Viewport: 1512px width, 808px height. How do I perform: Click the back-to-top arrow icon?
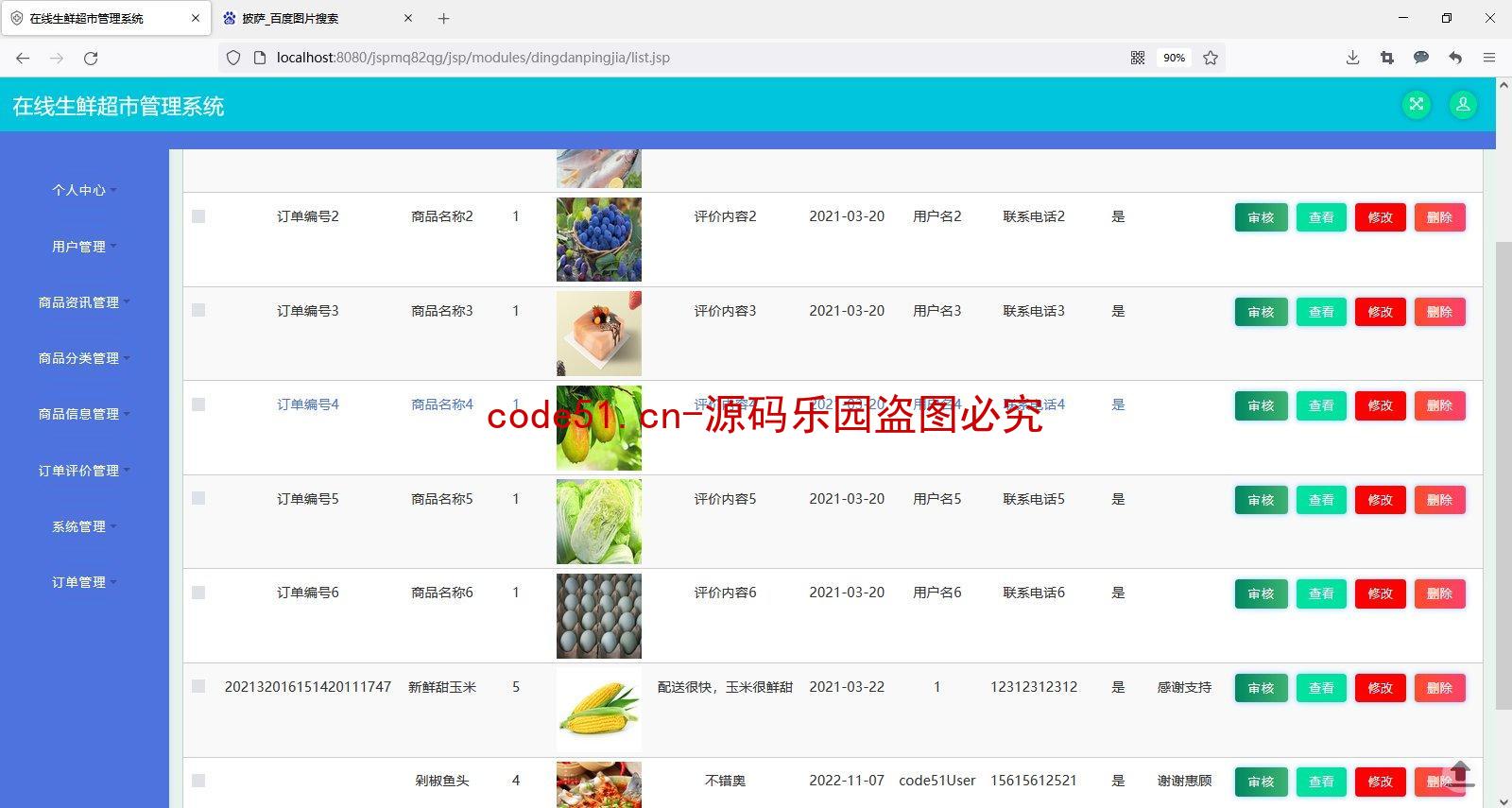point(1460,774)
